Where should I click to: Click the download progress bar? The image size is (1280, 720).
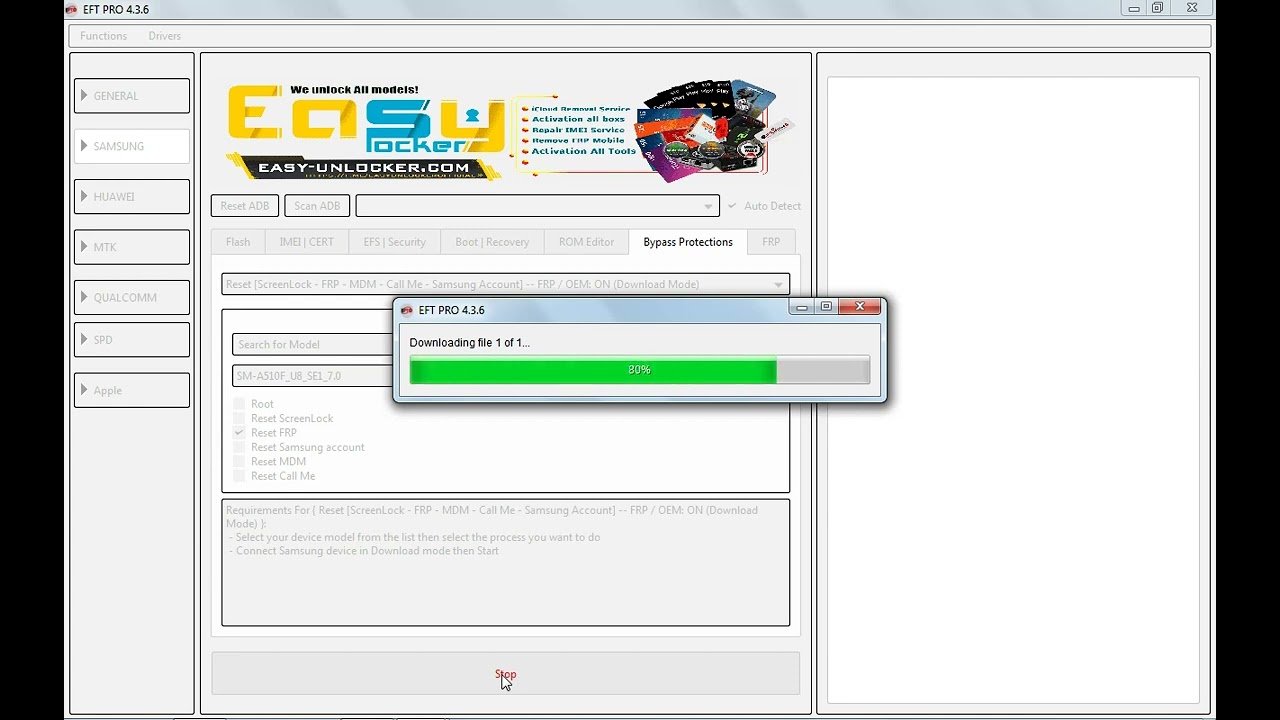639,370
